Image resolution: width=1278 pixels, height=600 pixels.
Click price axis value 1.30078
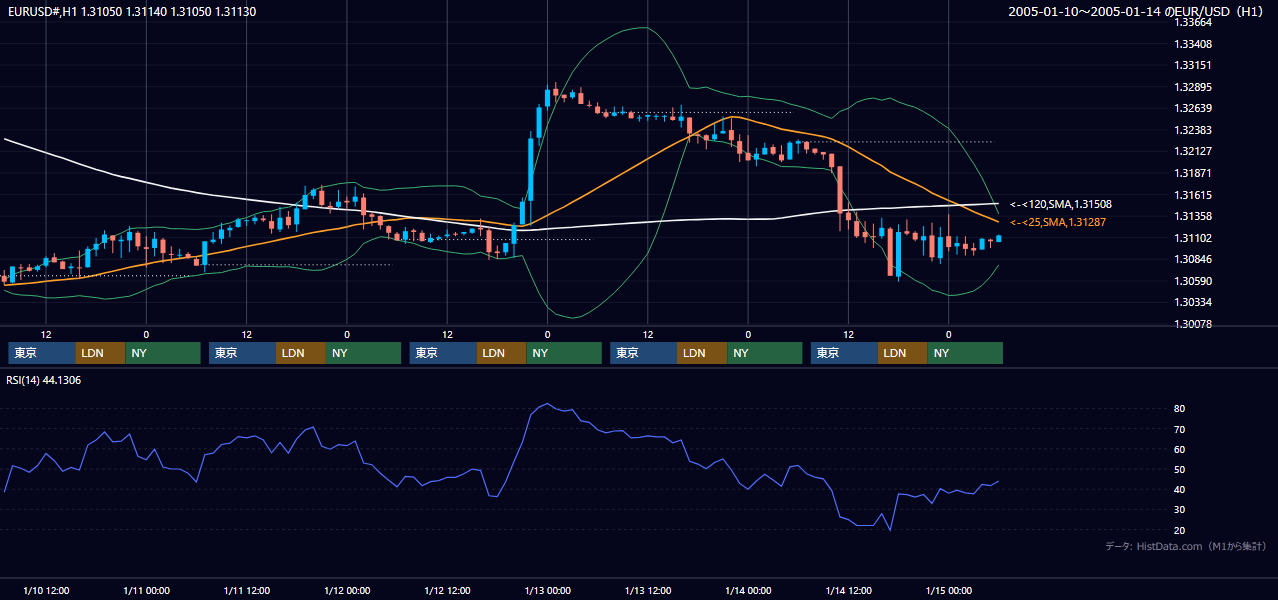[1193, 324]
